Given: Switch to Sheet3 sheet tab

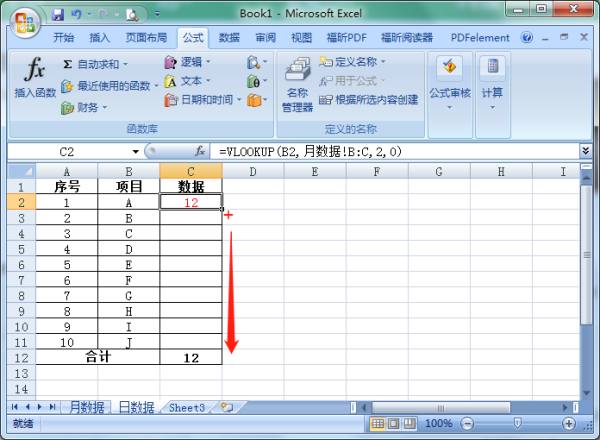Looking at the screenshot, I should [x=187, y=407].
